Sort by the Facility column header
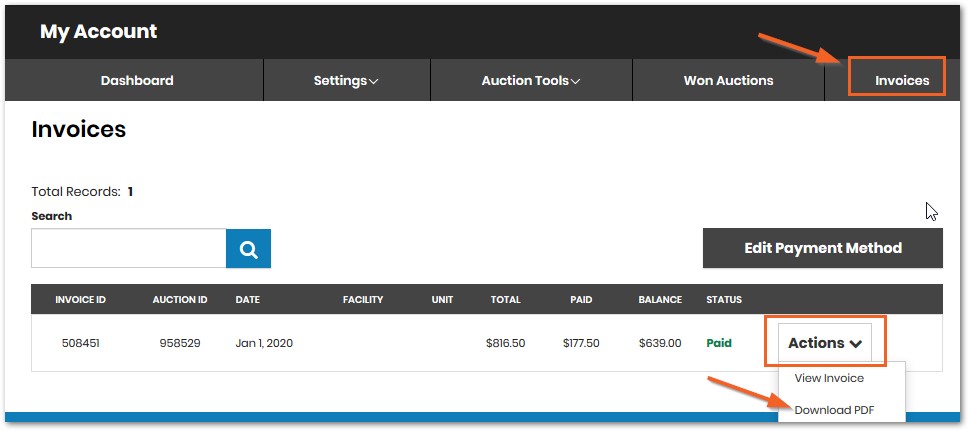Screen dimensions: 969x431 point(363,299)
